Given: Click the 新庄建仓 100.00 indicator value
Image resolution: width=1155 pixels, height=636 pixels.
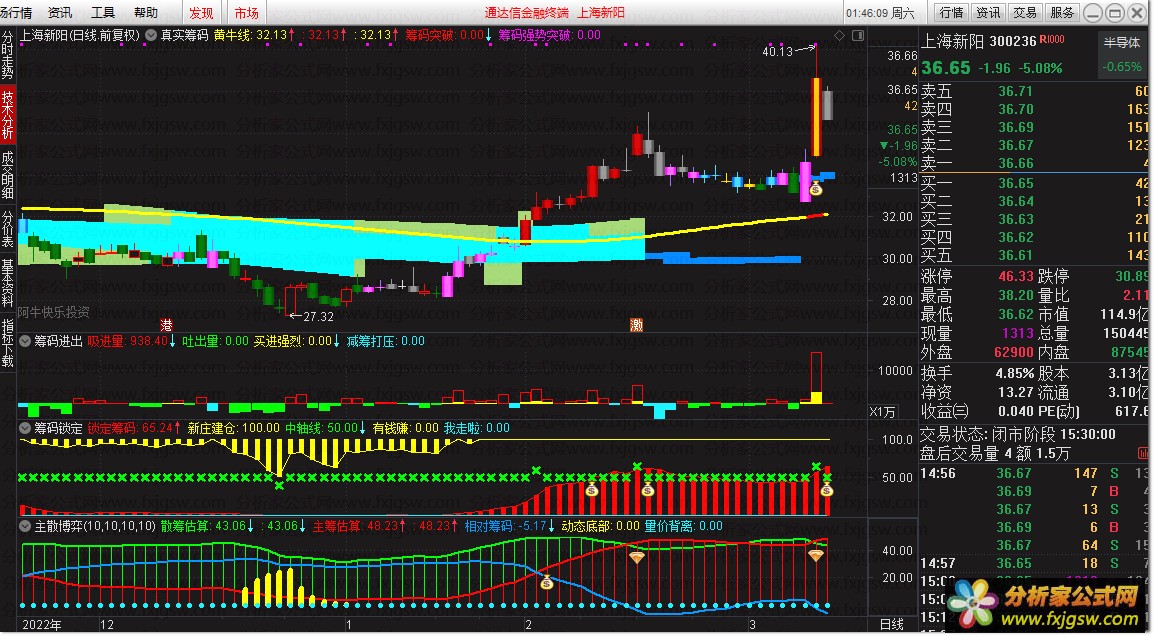Looking at the screenshot, I should (x=233, y=427).
